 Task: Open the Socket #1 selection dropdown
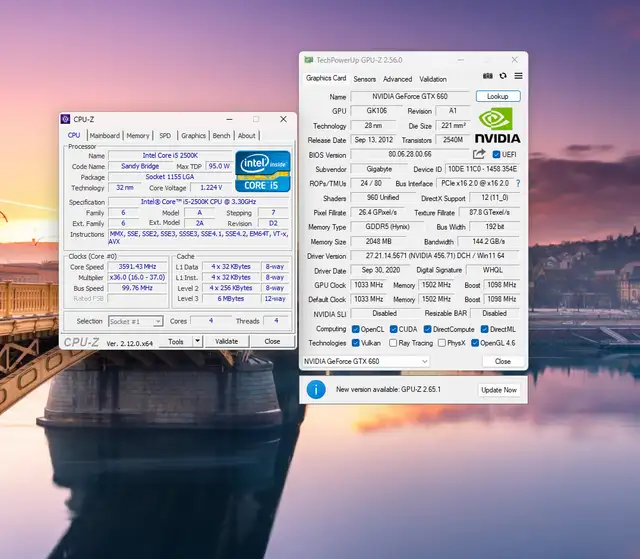click(x=136, y=322)
